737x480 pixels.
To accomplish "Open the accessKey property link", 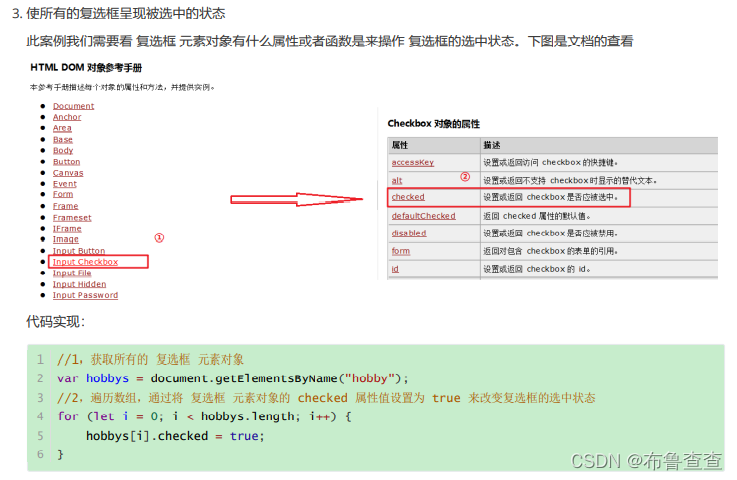I will point(413,162).
